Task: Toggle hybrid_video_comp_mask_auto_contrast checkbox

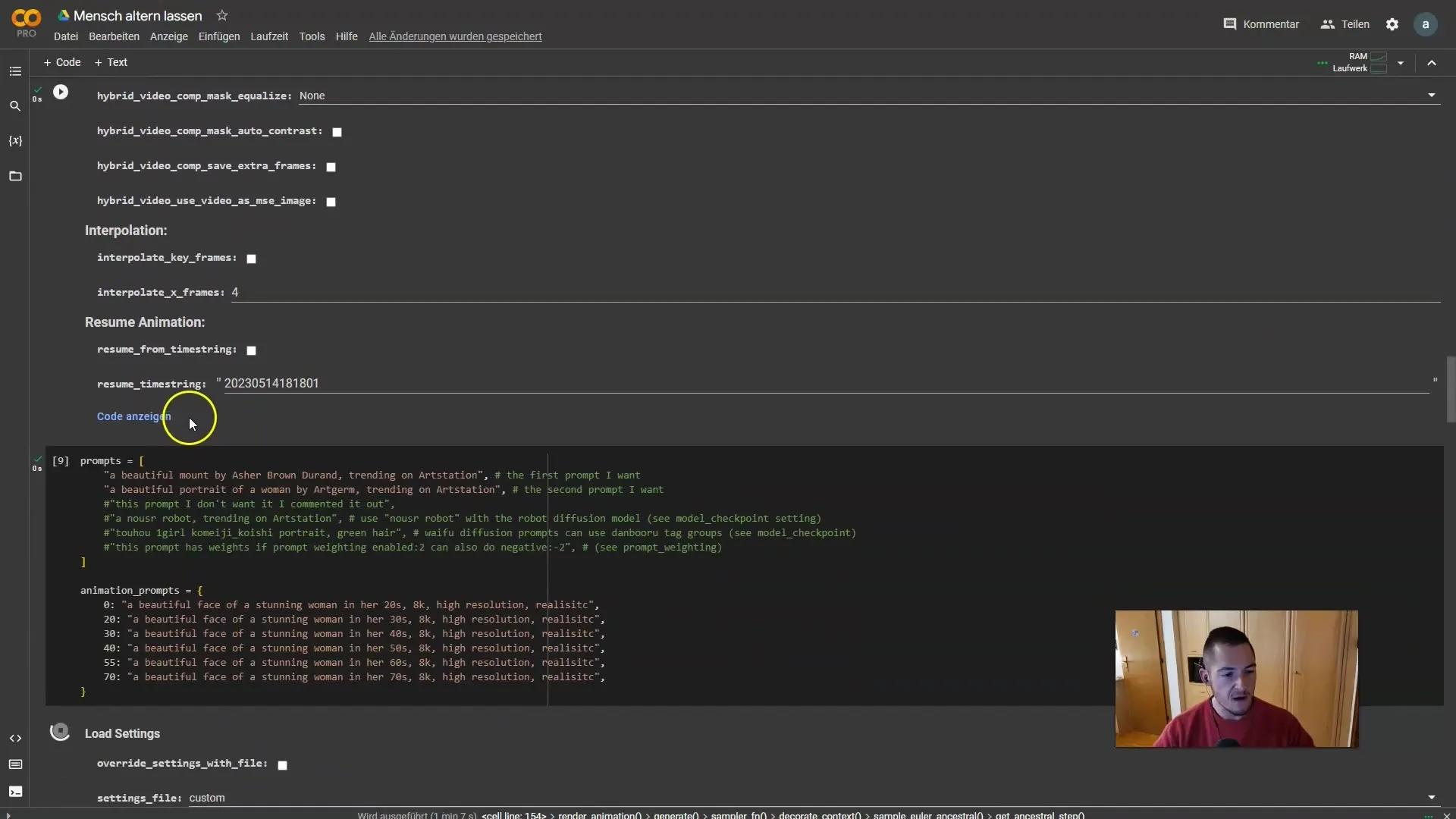Action: (337, 132)
